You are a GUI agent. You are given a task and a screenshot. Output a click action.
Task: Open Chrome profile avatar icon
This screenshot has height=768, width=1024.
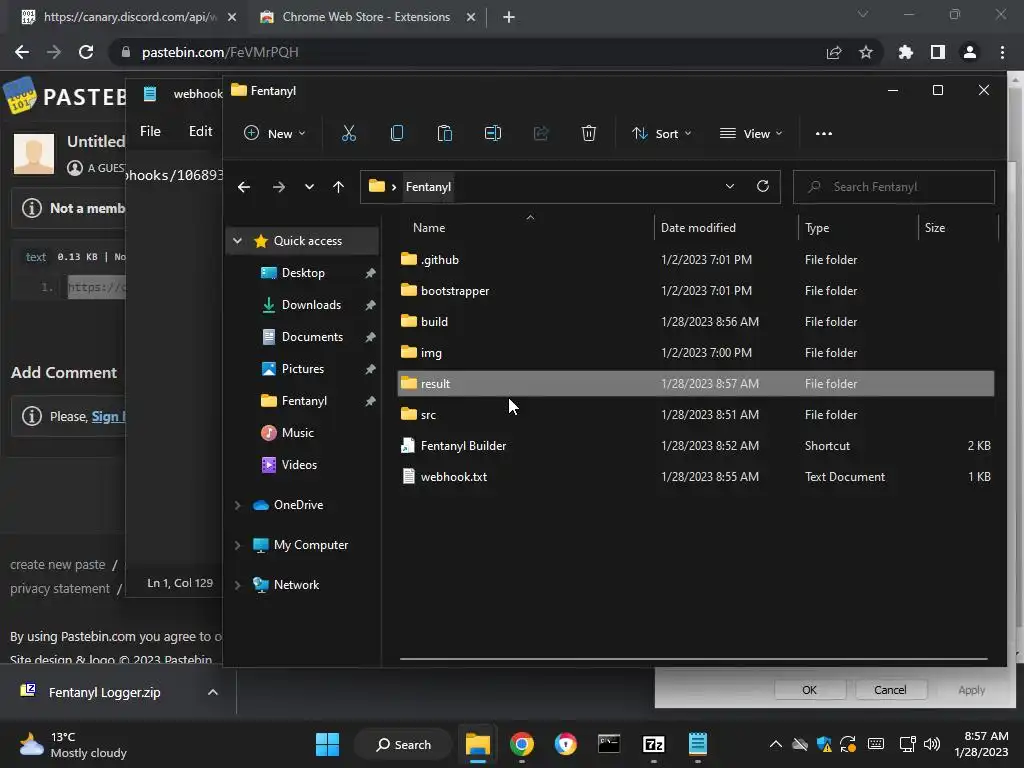[x=970, y=52]
